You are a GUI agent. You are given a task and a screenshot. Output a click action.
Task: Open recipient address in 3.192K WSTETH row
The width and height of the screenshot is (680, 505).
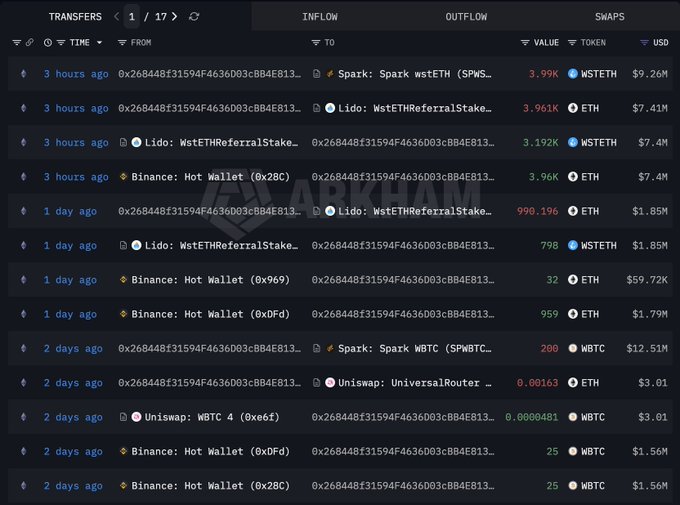[403, 142]
